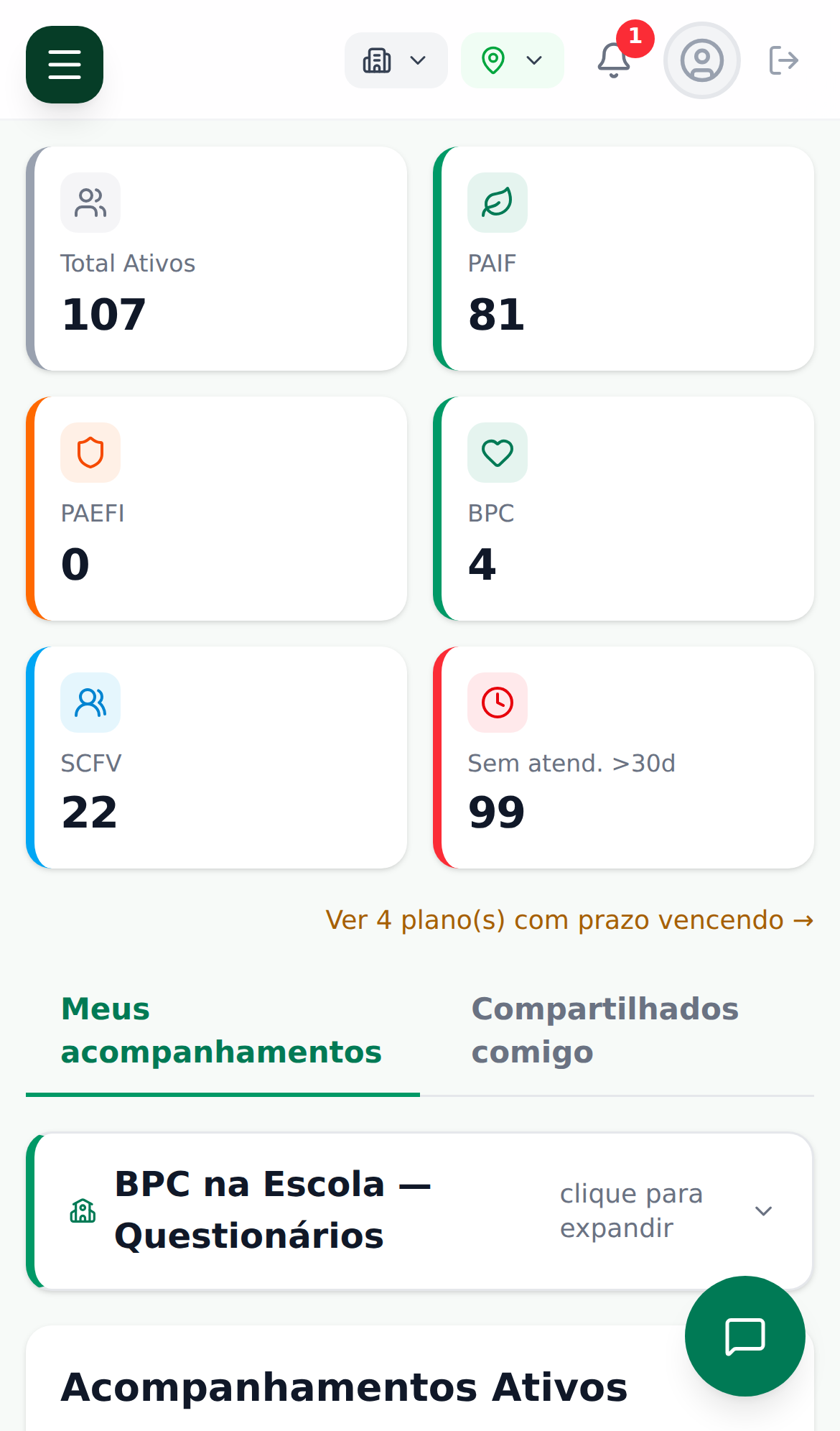Switch to Compartilhados comigo tab
Screen dimensions: 840x1431
pyautogui.click(x=605, y=1030)
